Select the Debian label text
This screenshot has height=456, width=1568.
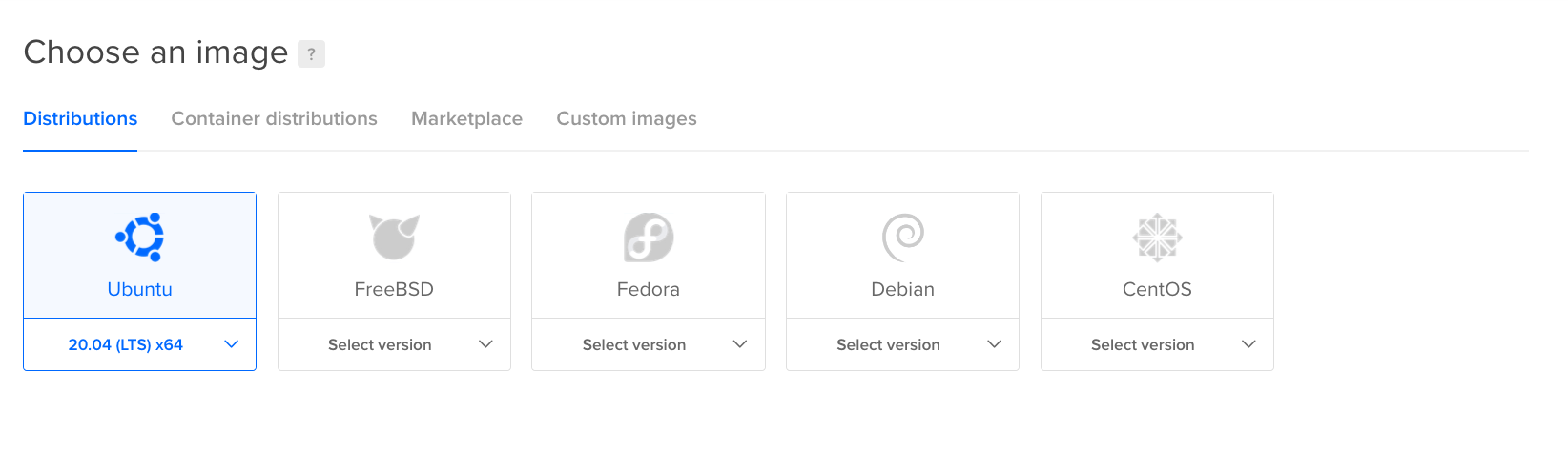[902, 289]
